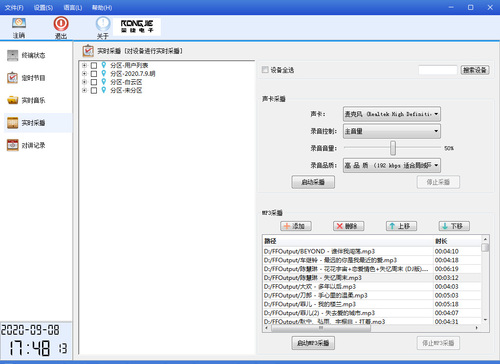Viewport: 500px width, 364px height.
Task: Click the device search input field
Action: coord(438,70)
